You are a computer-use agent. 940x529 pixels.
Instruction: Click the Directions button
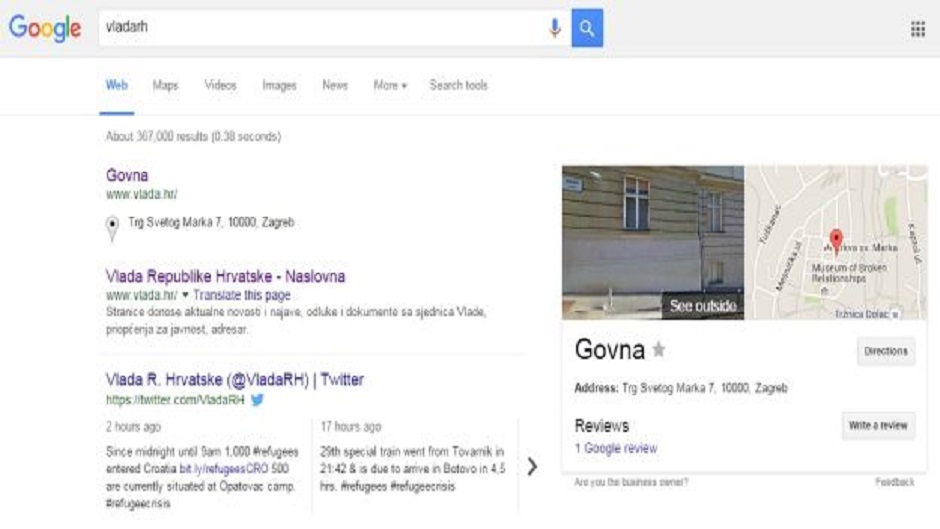[x=885, y=351]
